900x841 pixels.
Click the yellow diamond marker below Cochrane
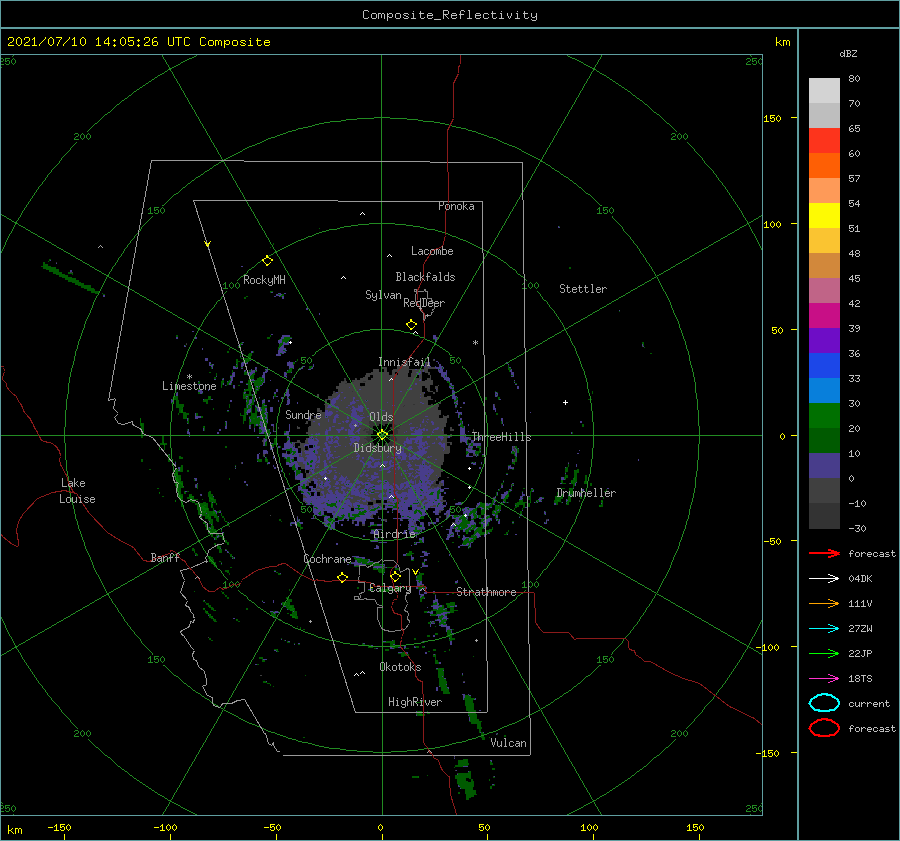click(x=342, y=577)
